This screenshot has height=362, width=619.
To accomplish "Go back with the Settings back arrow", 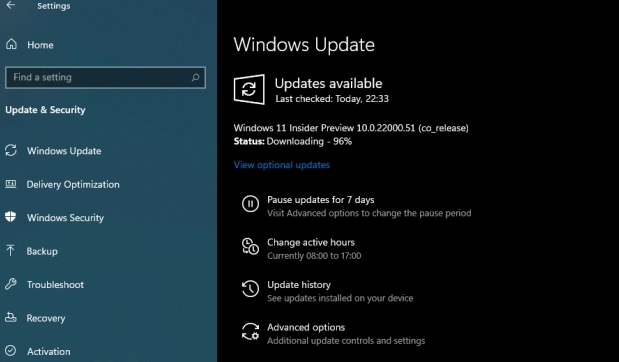I will (x=11, y=5).
